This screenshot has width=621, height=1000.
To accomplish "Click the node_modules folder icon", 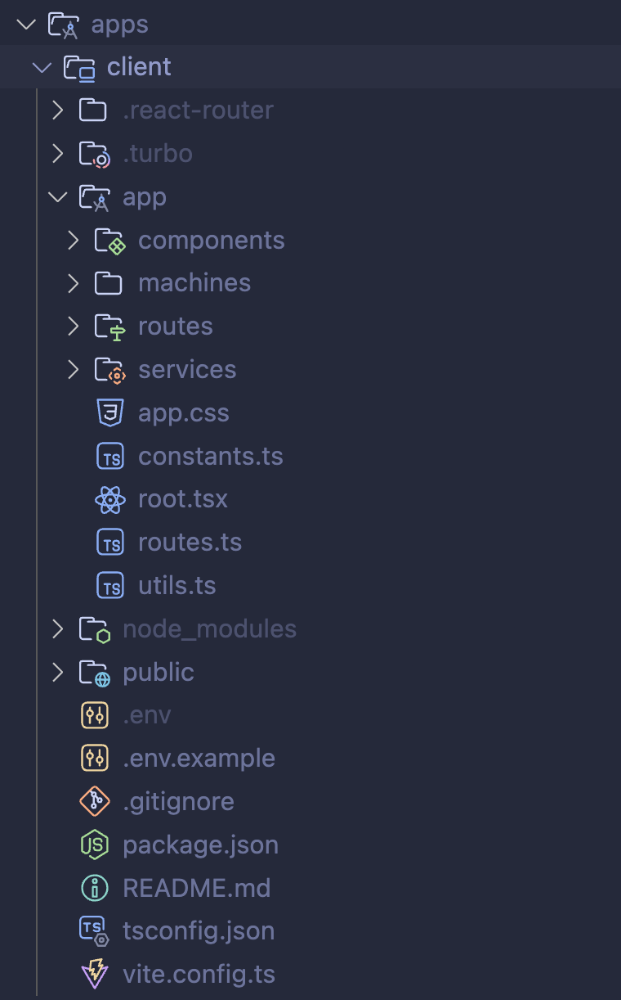I will (94, 629).
